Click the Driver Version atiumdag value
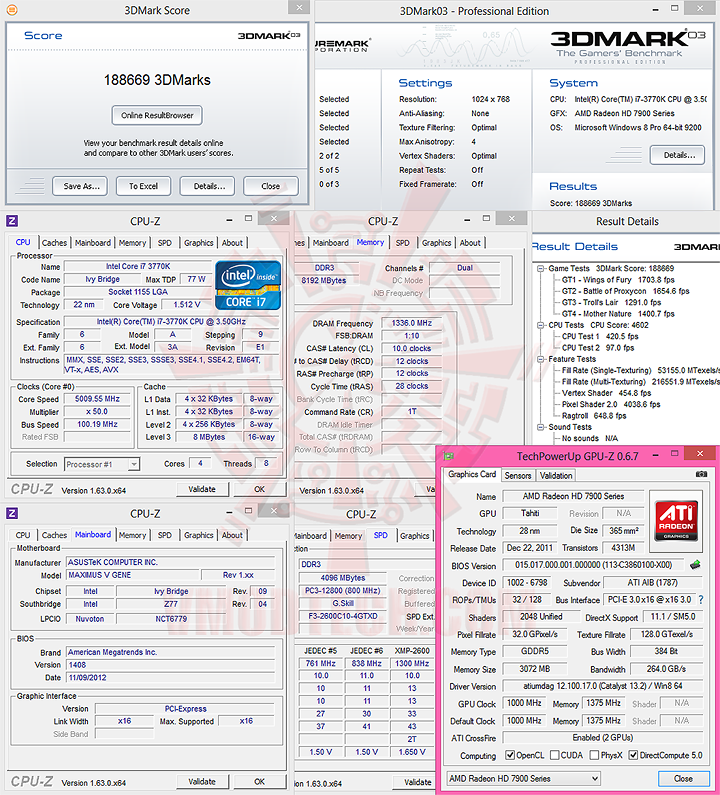 coord(602,686)
